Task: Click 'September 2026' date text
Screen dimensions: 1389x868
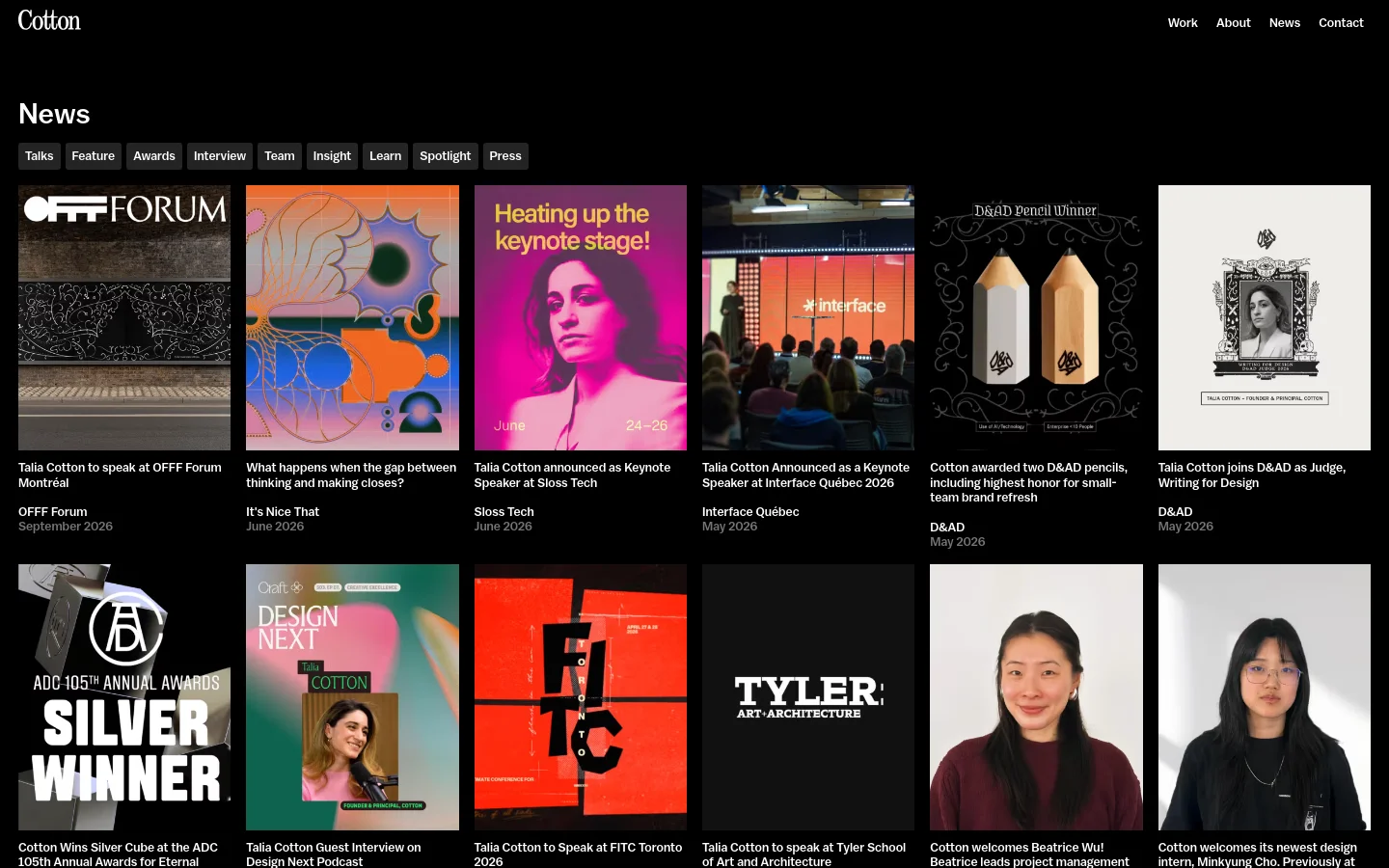Action: (x=66, y=527)
